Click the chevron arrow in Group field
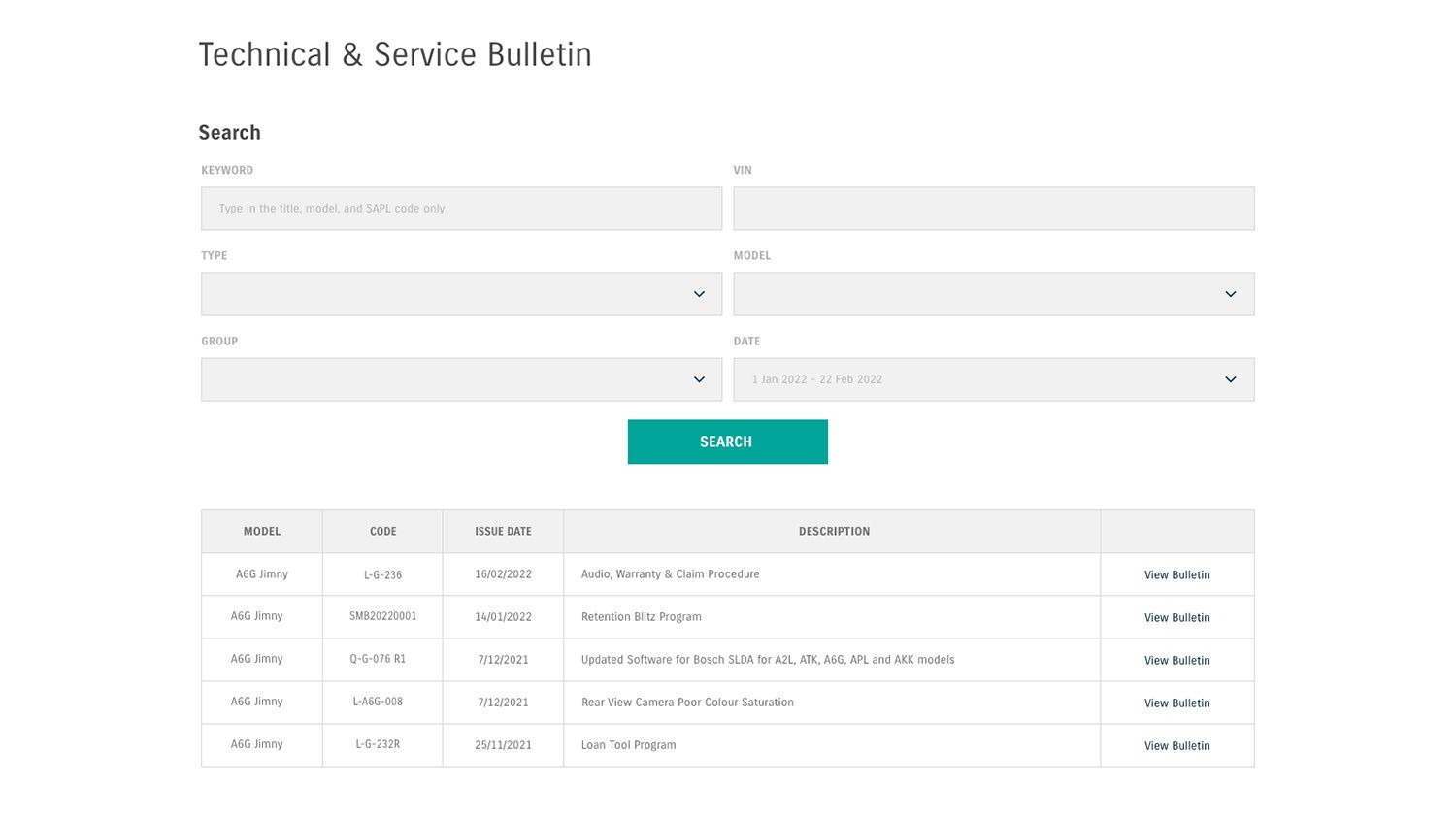 coord(699,379)
